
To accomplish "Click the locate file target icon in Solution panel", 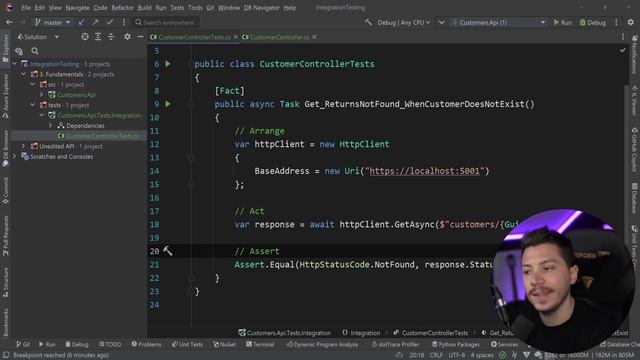I will tap(84, 37).
